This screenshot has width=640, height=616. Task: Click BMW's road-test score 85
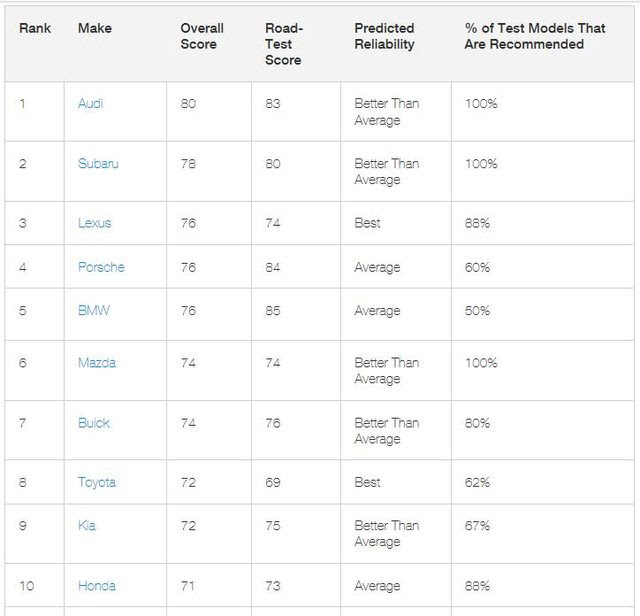click(273, 311)
